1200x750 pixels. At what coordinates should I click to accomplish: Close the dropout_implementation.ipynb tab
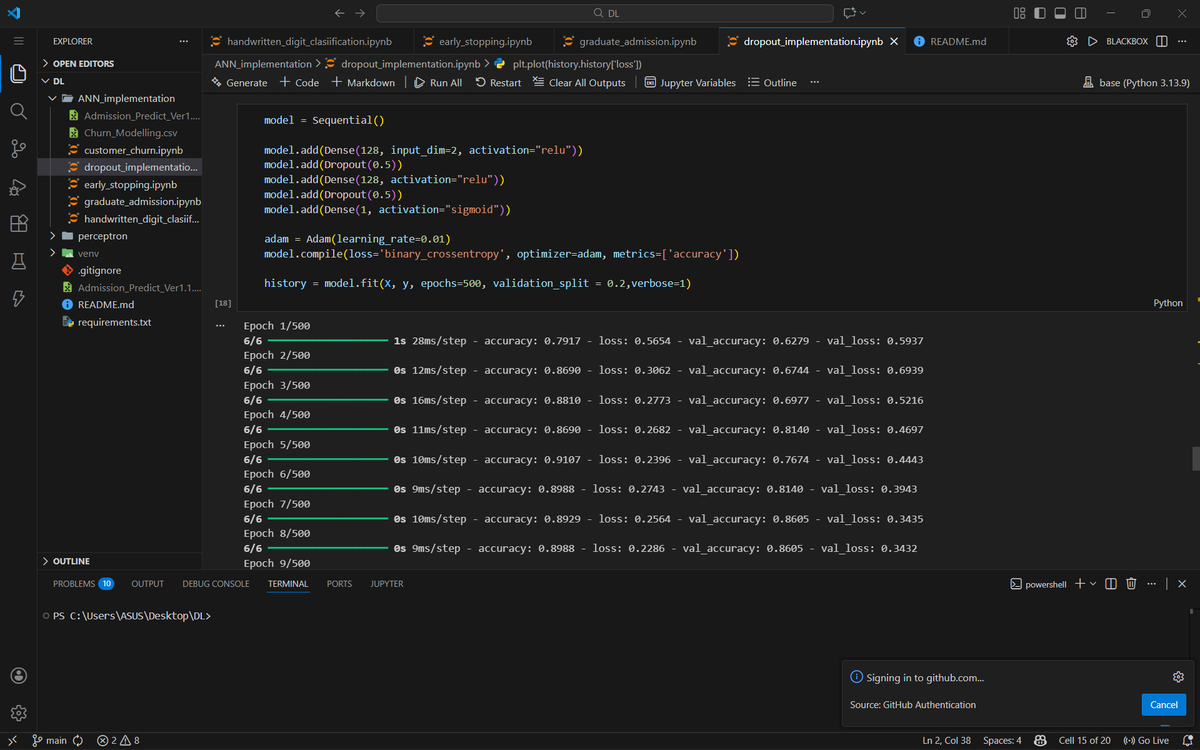coord(893,41)
